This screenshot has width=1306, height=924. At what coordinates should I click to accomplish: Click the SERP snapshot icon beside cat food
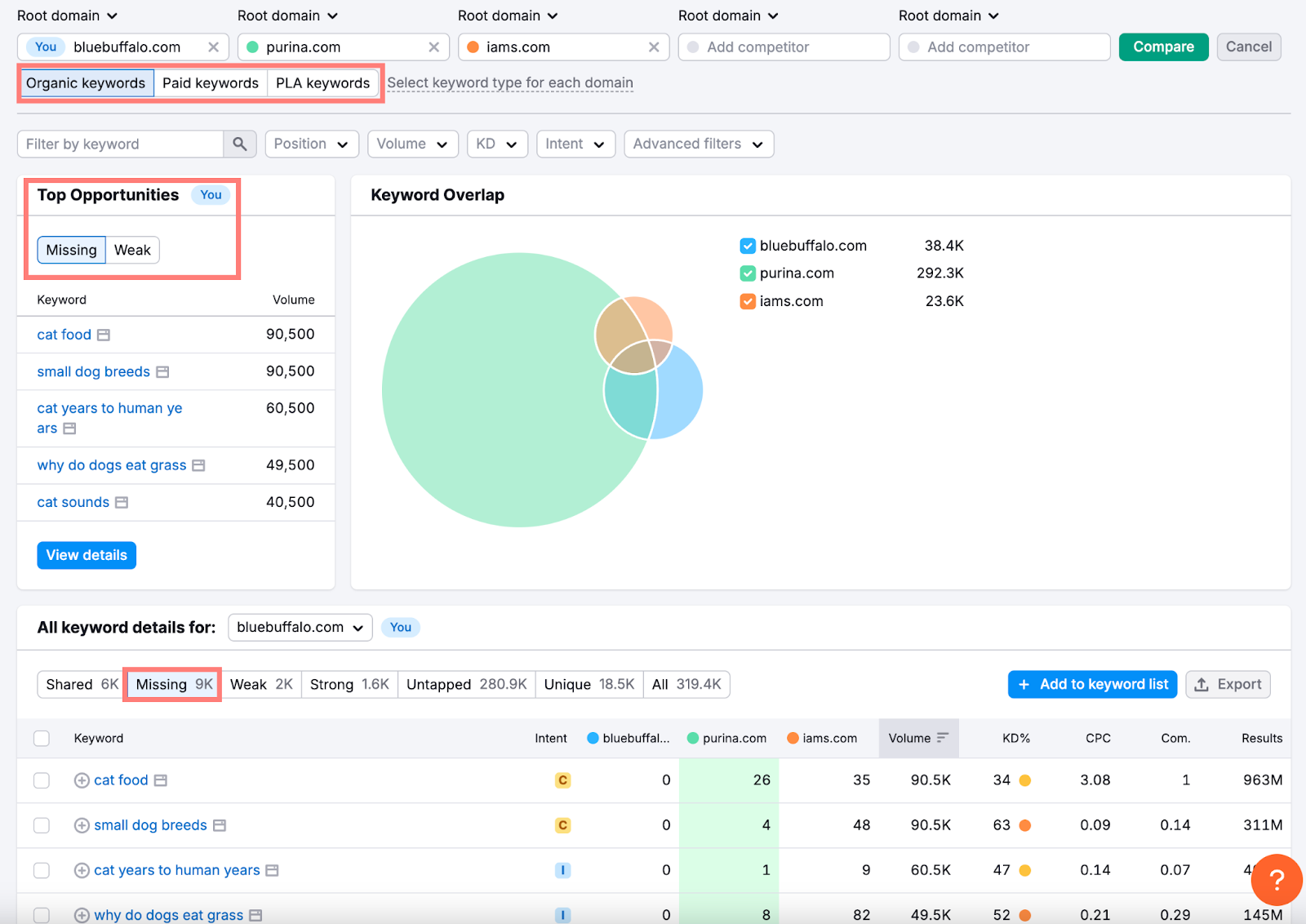click(161, 780)
